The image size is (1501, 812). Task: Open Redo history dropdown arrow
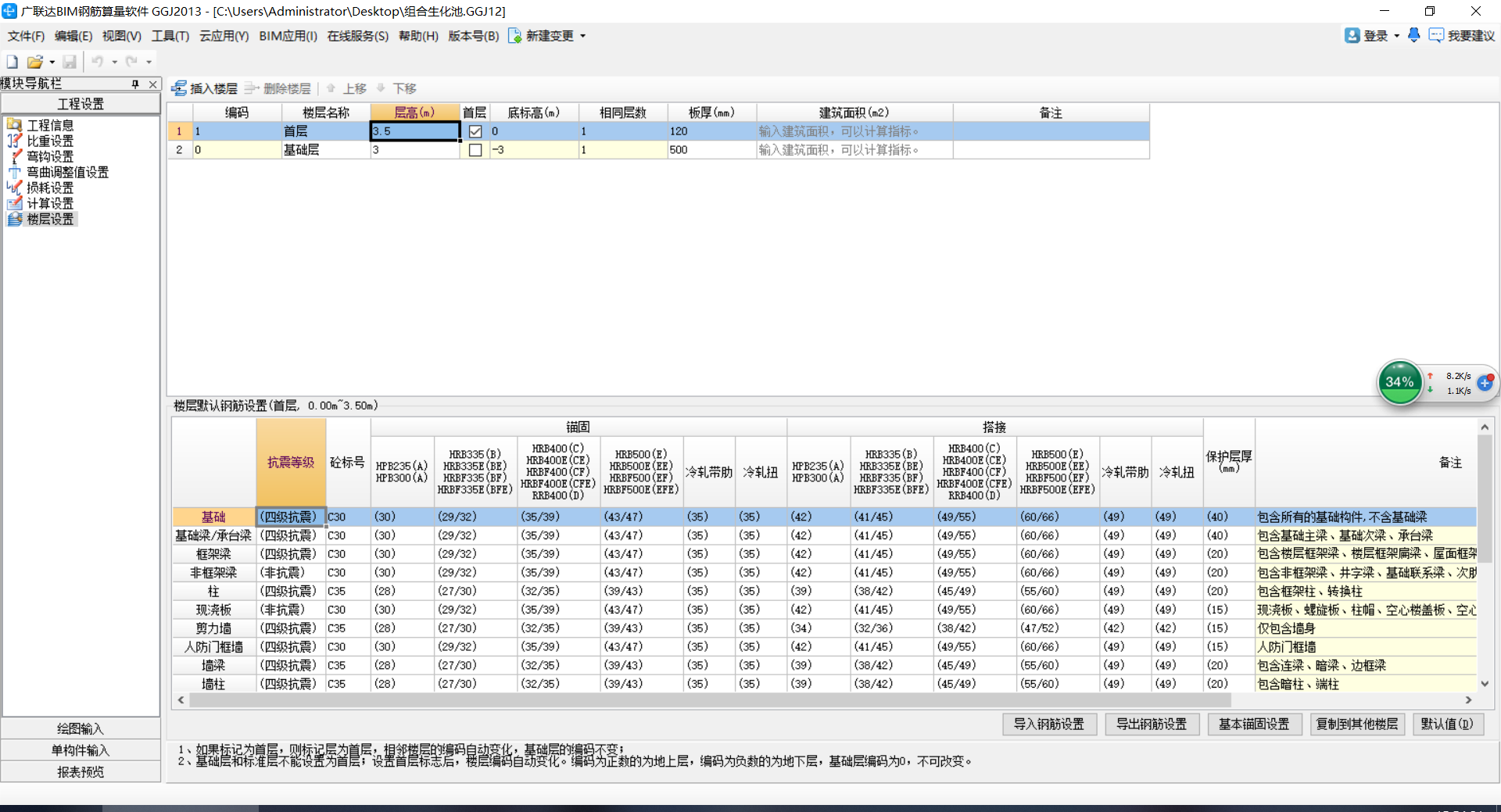click(149, 62)
